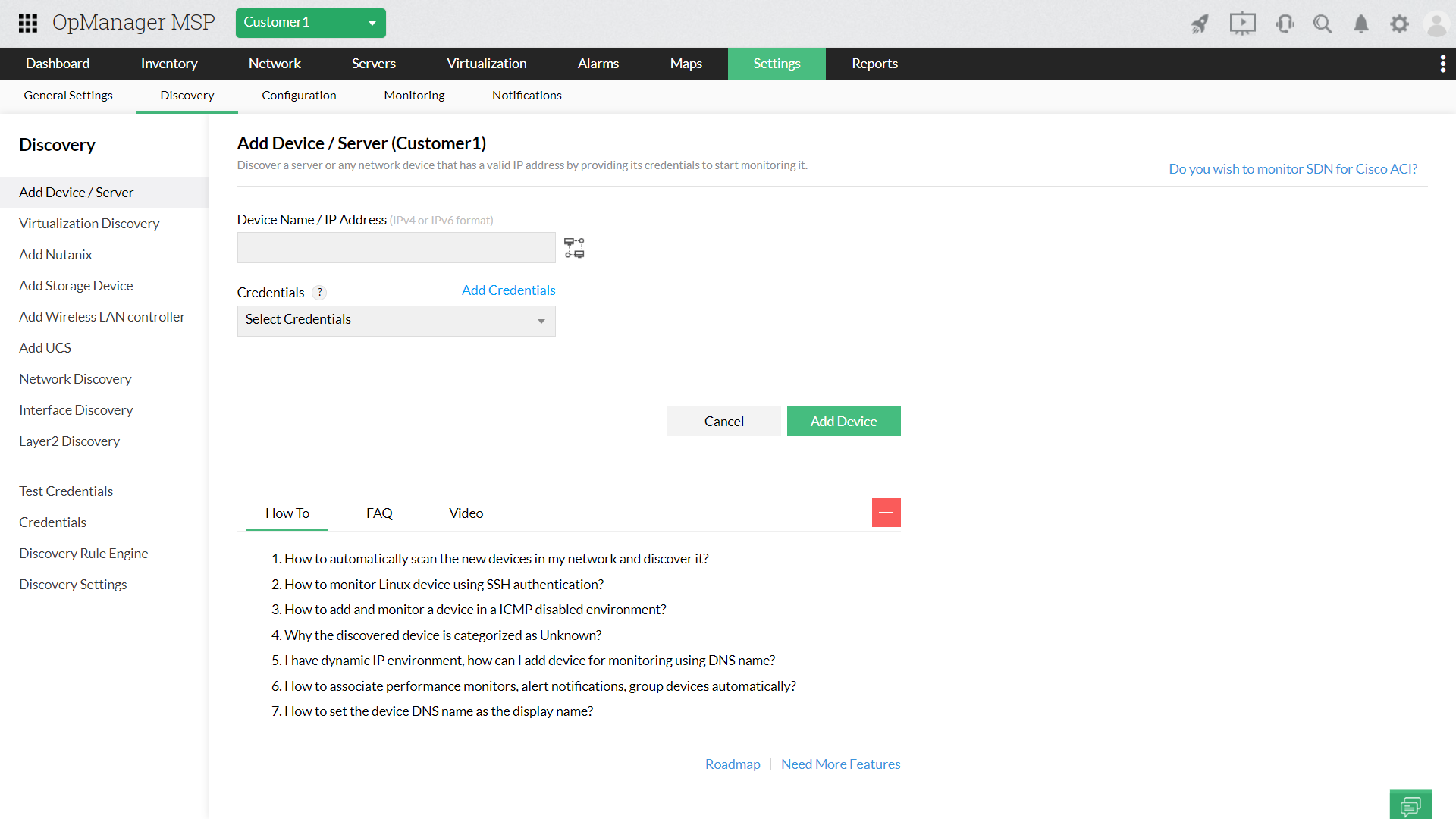Open the presentation screen icon

pyautogui.click(x=1242, y=24)
